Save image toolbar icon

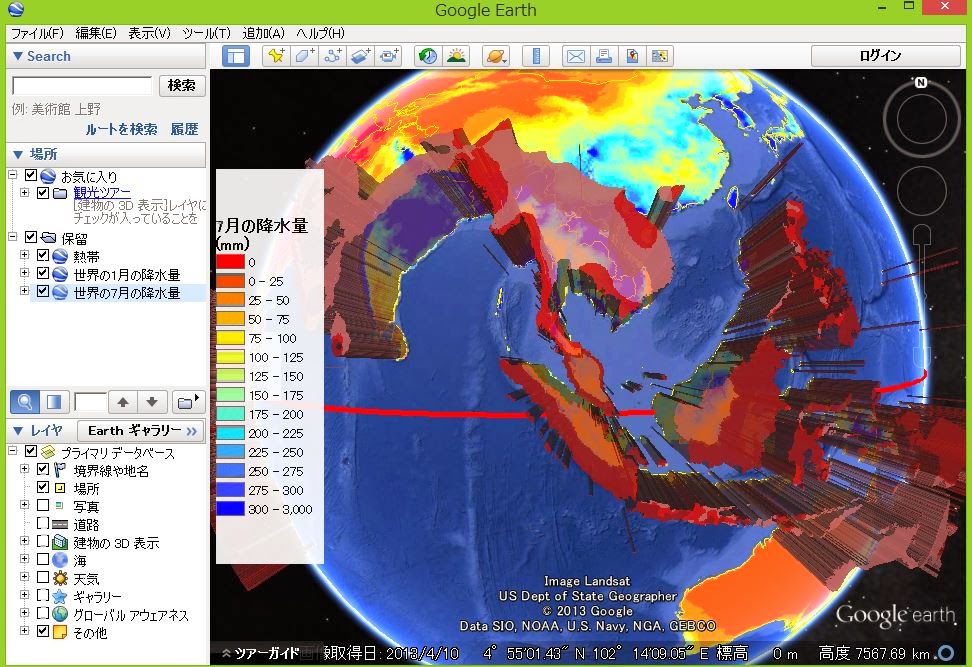click(x=632, y=56)
